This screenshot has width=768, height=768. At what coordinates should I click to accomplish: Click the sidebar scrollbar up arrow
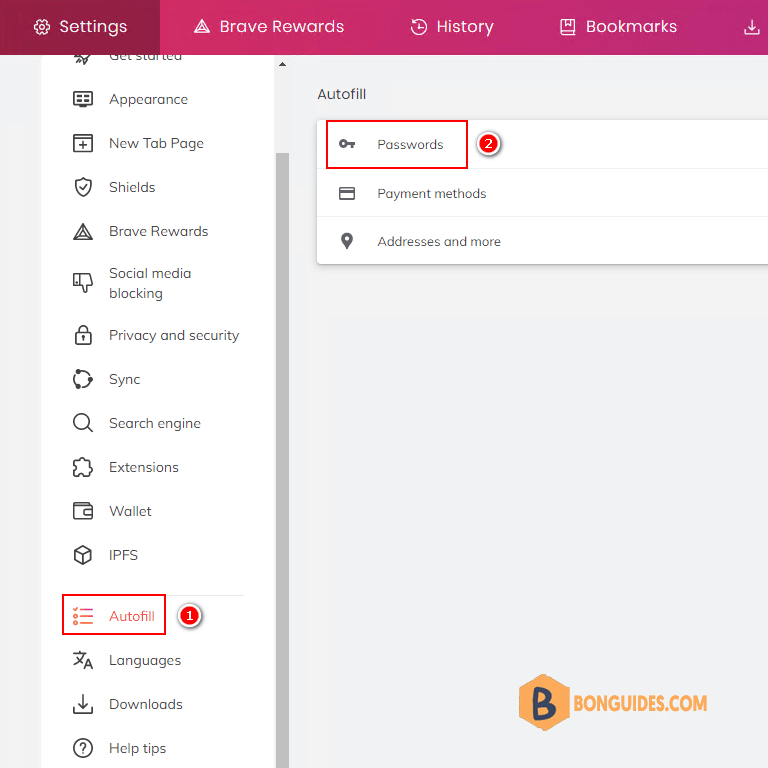click(283, 64)
